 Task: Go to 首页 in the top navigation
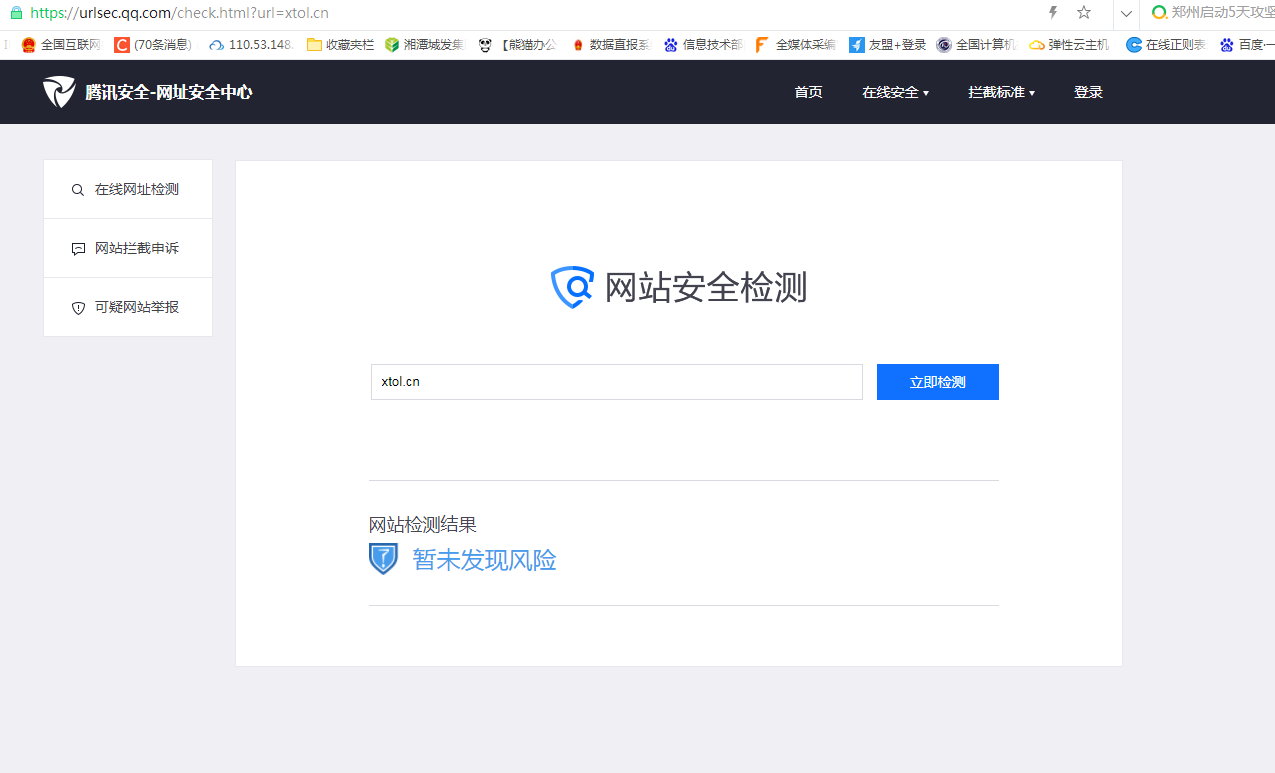click(808, 92)
